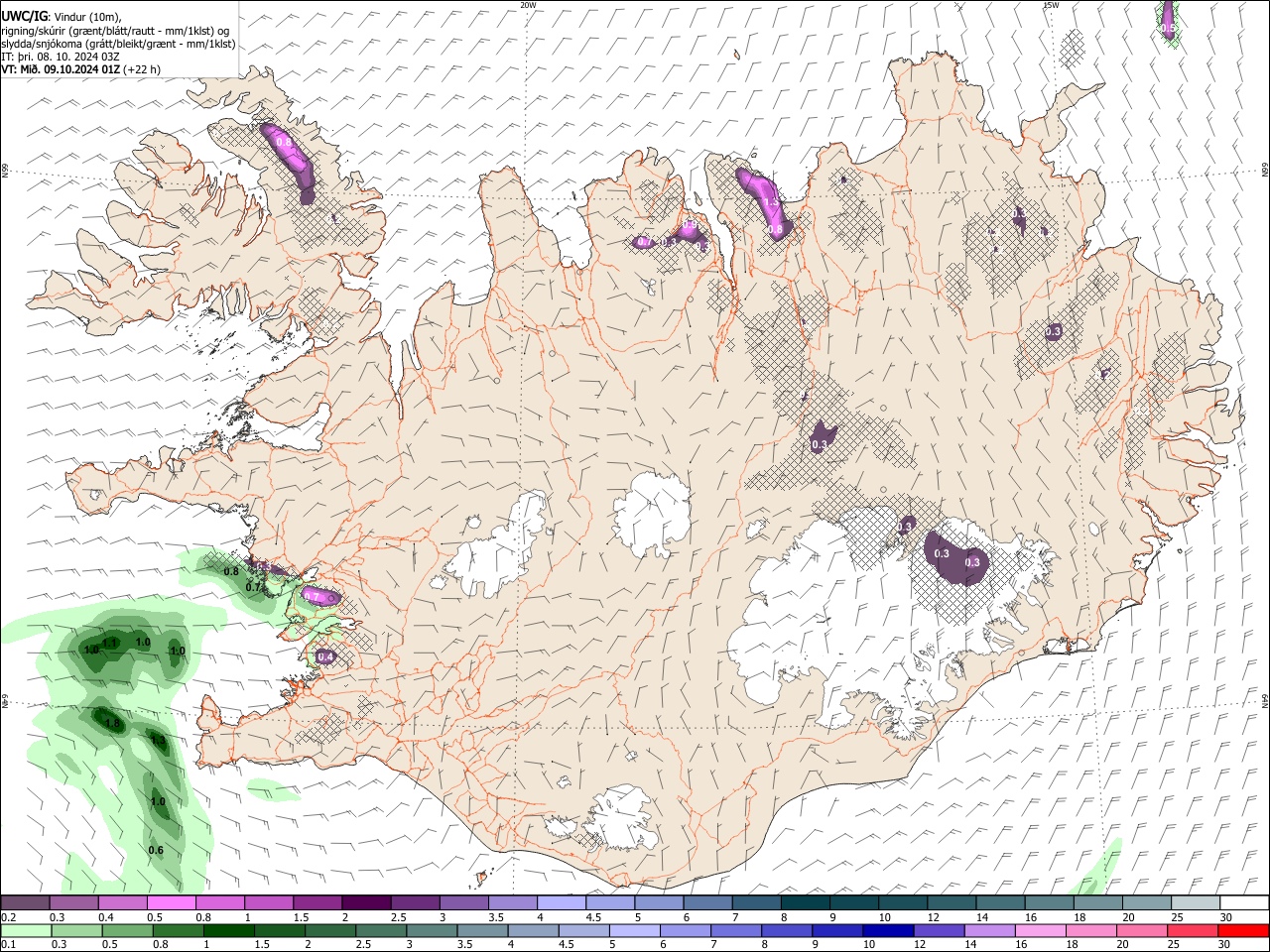
Task: Click the '66N' latitude label on left edge
Action: tap(5, 171)
